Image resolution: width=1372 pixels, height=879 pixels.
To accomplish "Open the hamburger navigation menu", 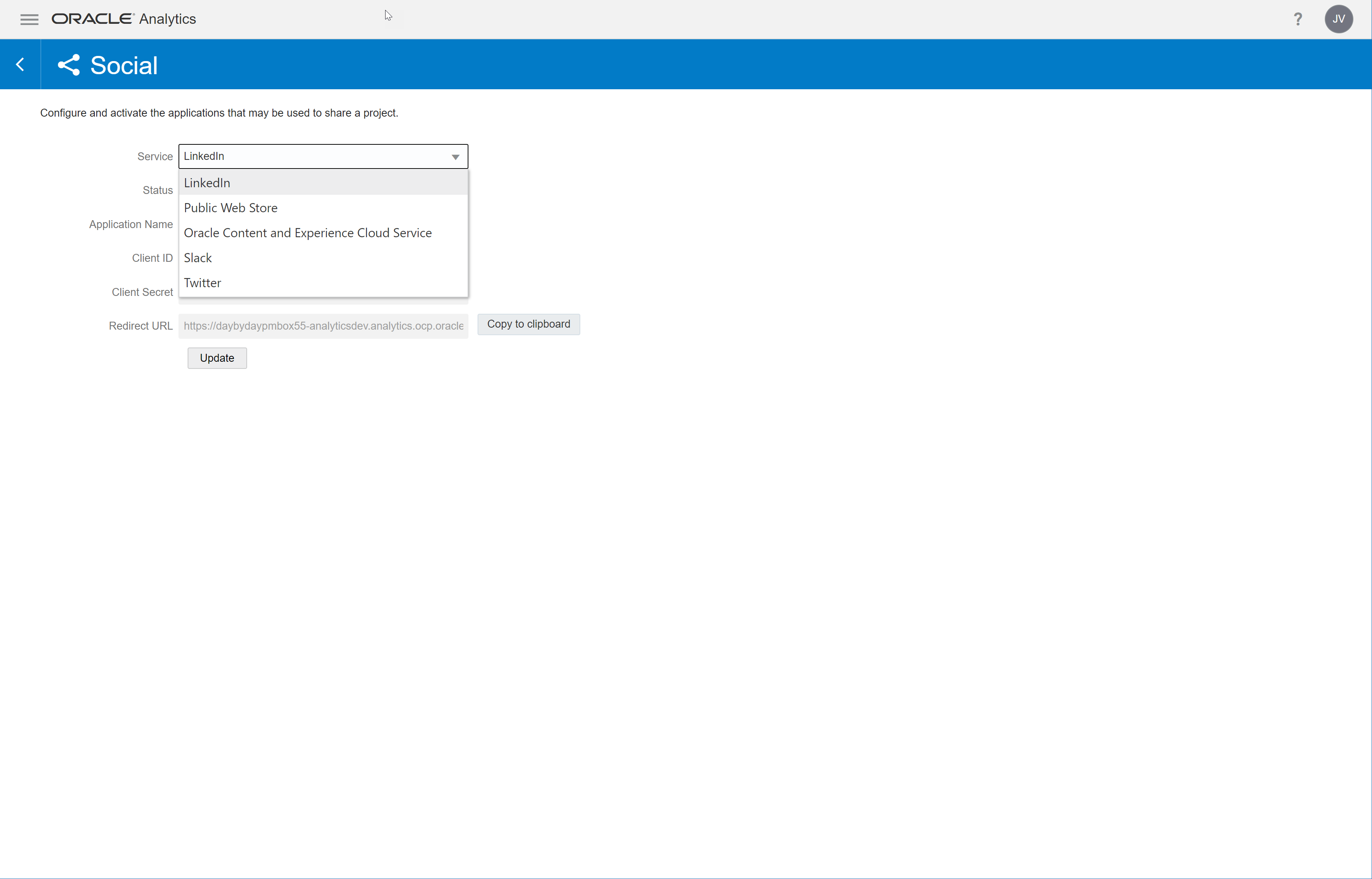I will [29, 19].
